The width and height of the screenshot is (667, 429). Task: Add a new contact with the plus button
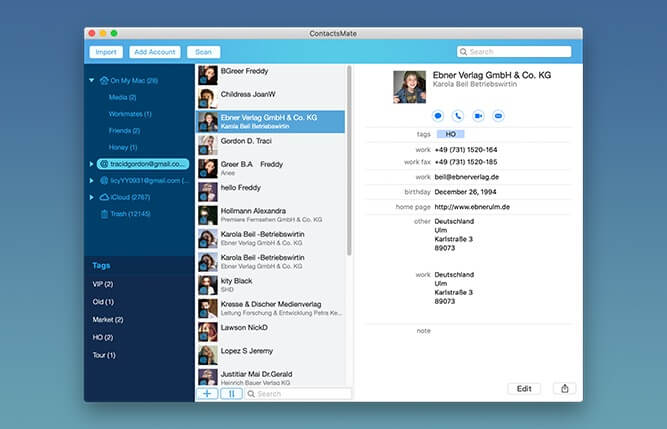point(207,394)
